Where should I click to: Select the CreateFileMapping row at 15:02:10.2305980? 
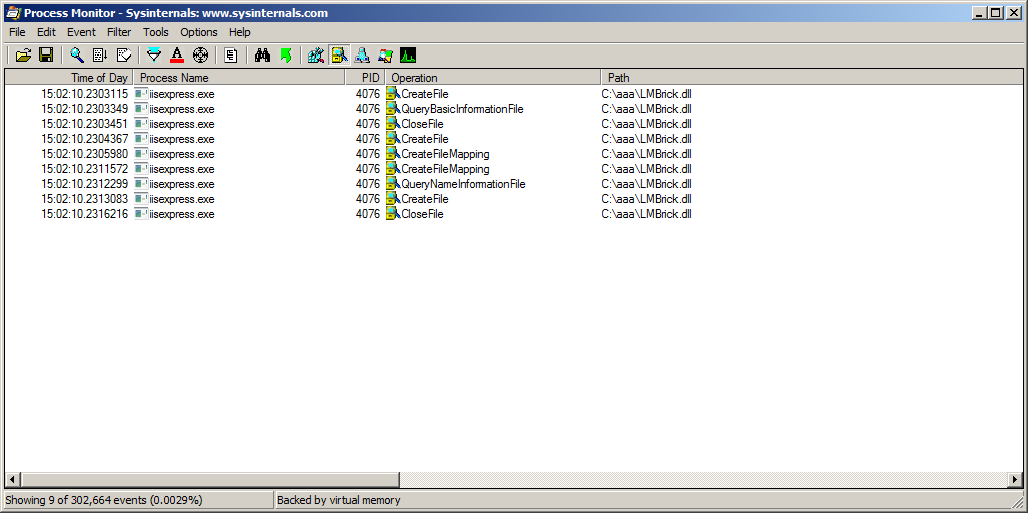pyautogui.click(x=513, y=154)
